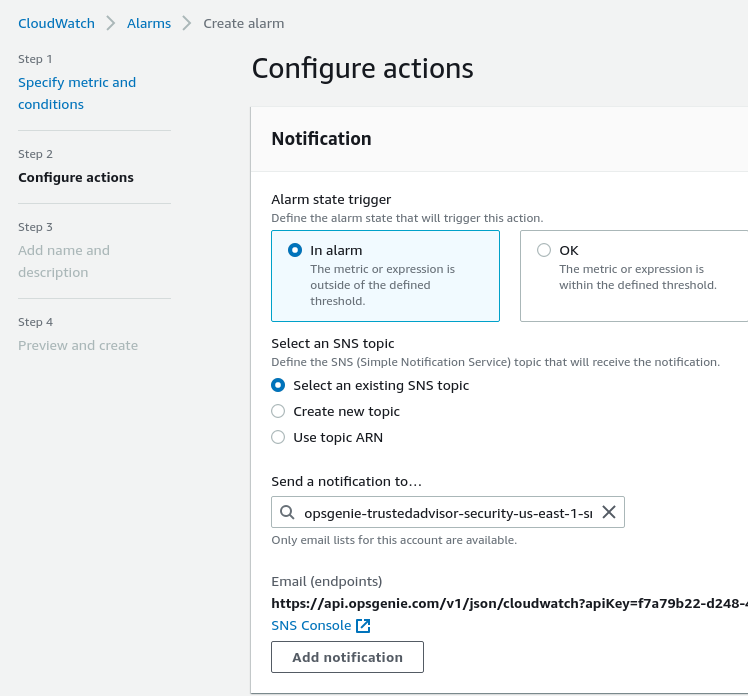Viewport: 748px width, 696px height.
Task: Click the Notification section heading
Action: [x=322, y=139]
